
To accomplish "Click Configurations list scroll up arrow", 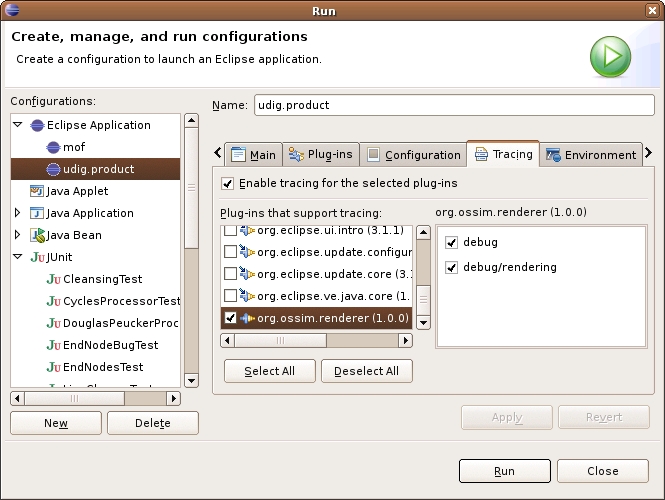I will pyautogui.click(x=192, y=121).
